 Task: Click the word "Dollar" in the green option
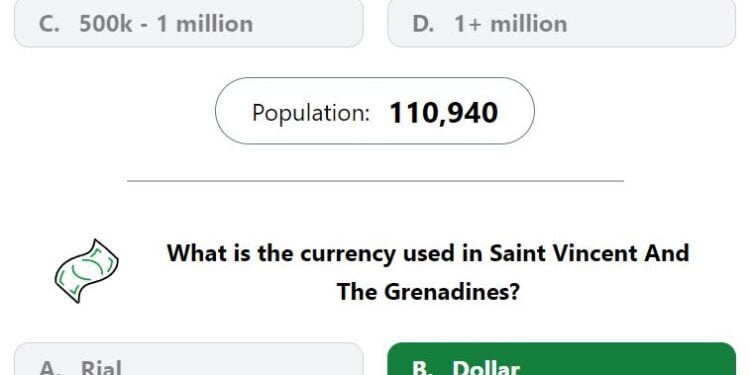[486, 368]
